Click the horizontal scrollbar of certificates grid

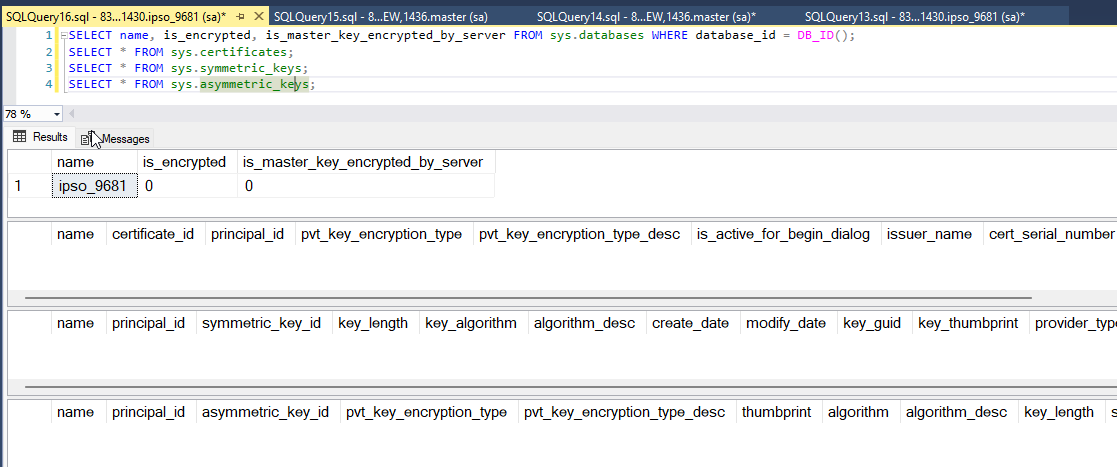point(527,298)
